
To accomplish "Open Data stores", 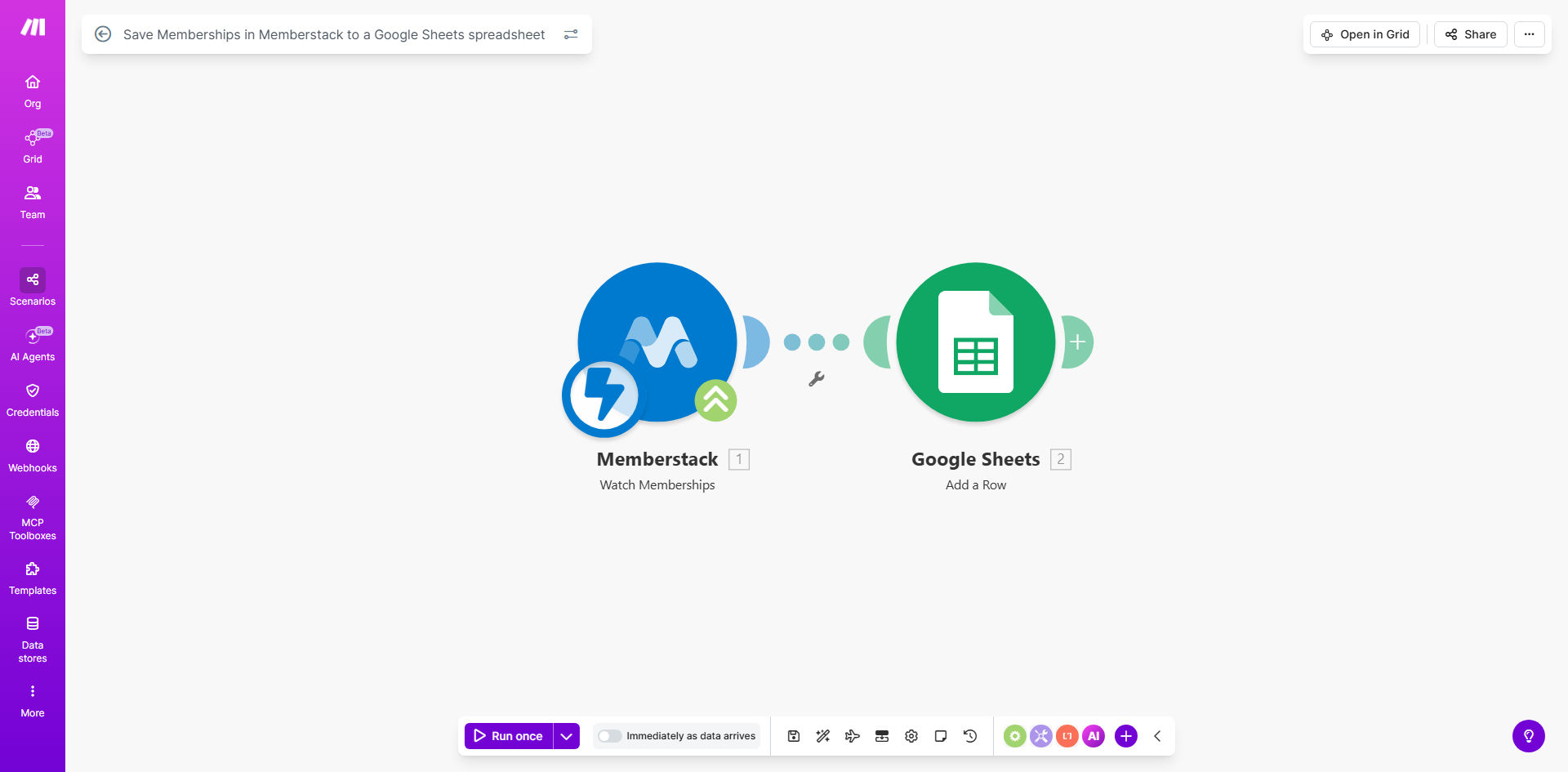I will click(33, 640).
